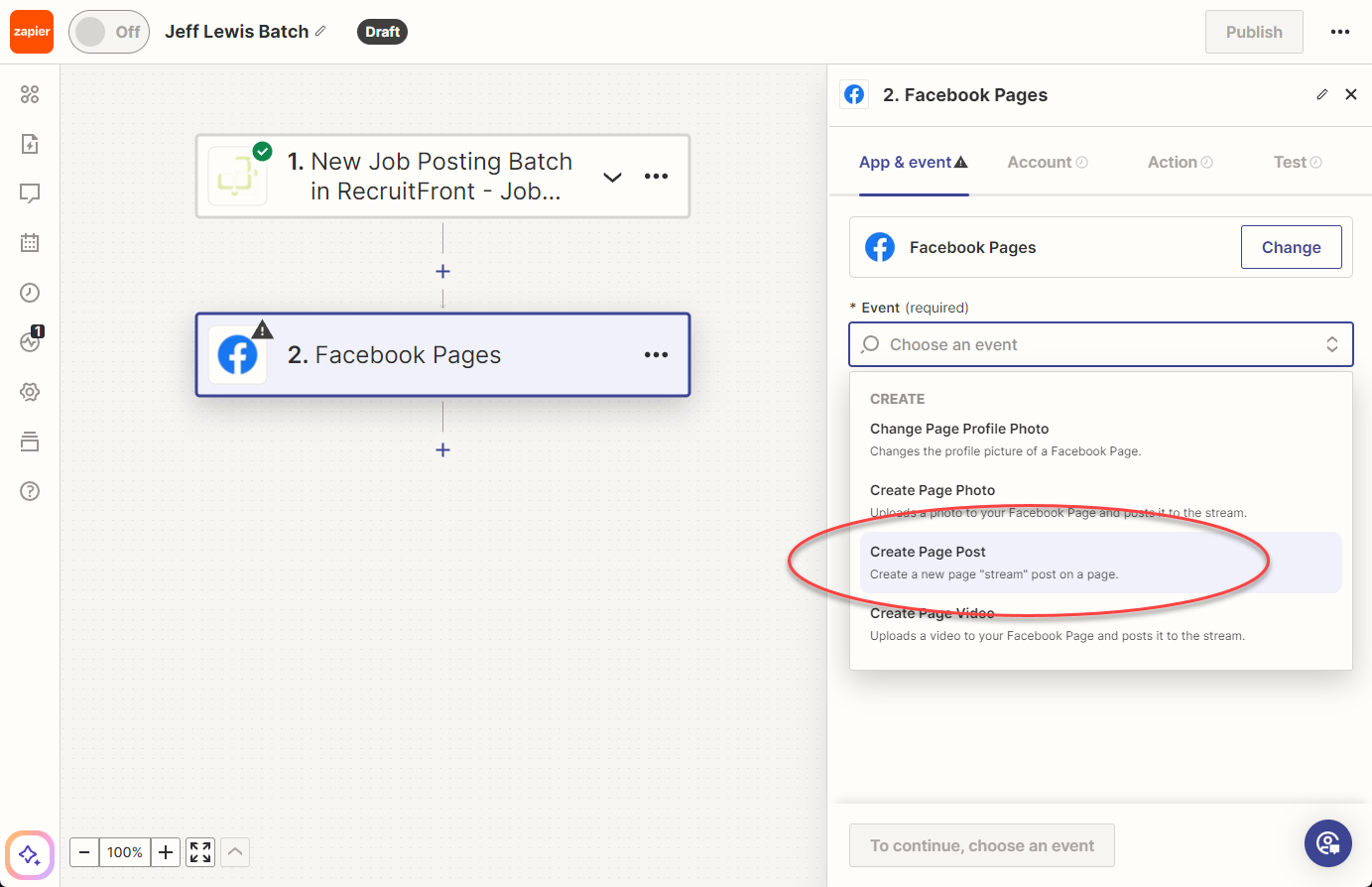Click the fit-to-view expand icon
The height and width of the screenshot is (887, 1372).
[200, 852]
